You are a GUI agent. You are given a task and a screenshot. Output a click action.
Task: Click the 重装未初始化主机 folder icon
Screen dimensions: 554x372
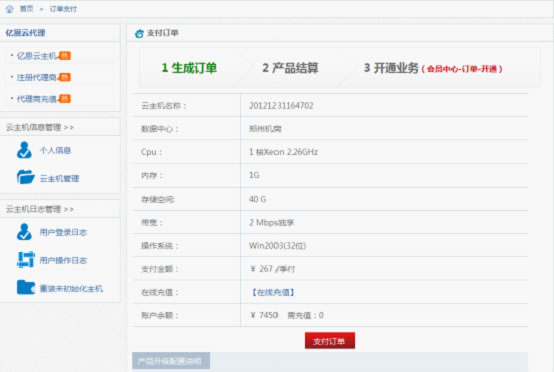pyautogui.click(x=25, y=287)
